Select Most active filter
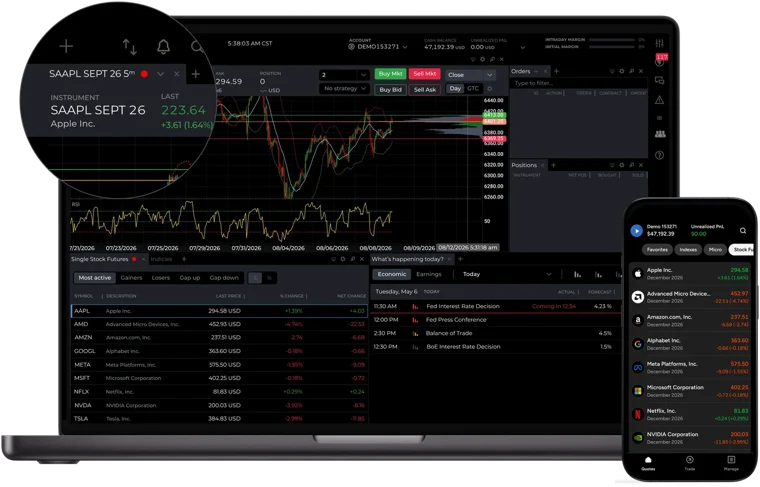The height and width of the screenshot is (487, 760). pos(95,278)
